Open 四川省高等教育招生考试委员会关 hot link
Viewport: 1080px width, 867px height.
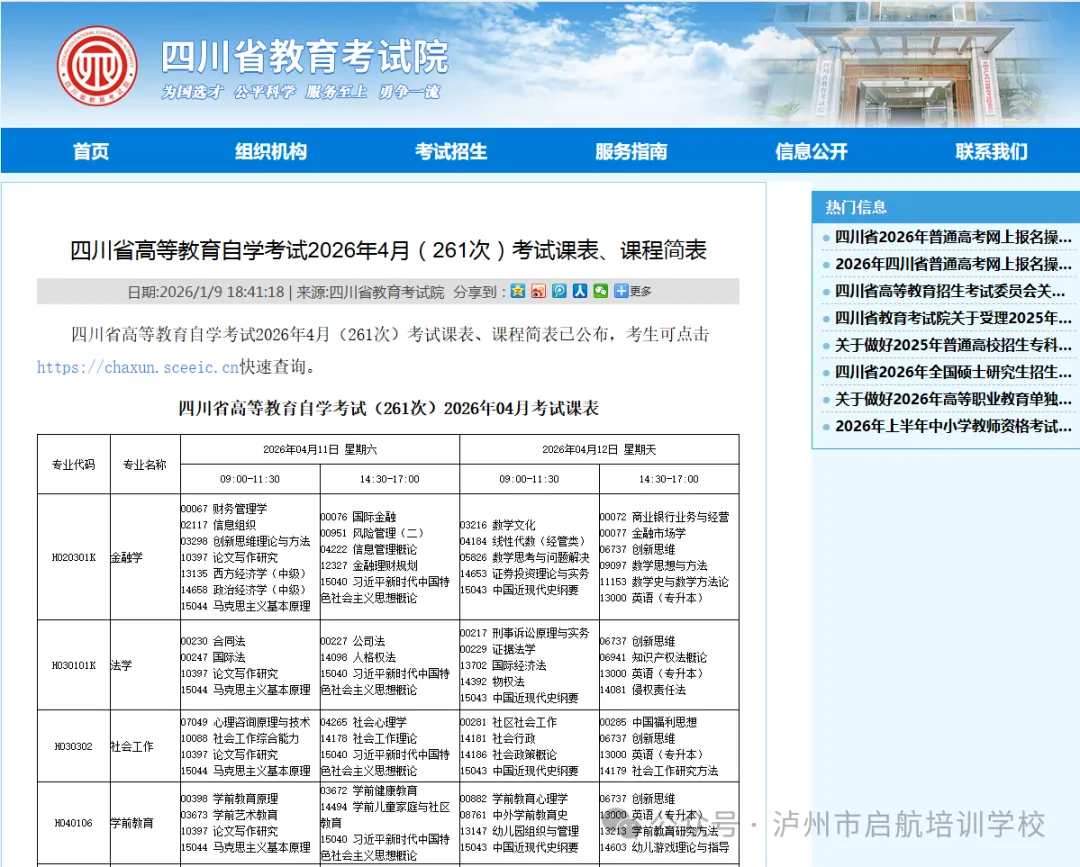pos(951,291)
